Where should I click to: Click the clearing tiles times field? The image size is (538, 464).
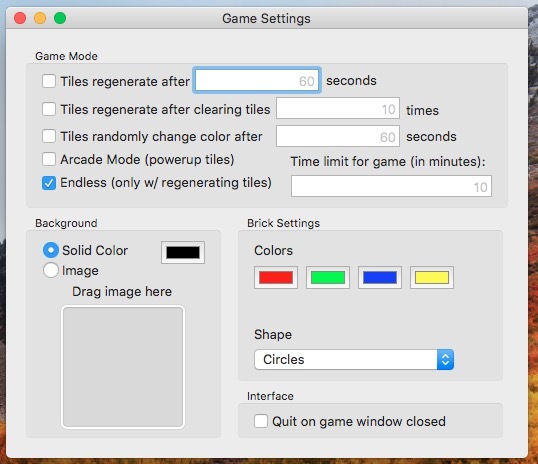pos(338,108)
